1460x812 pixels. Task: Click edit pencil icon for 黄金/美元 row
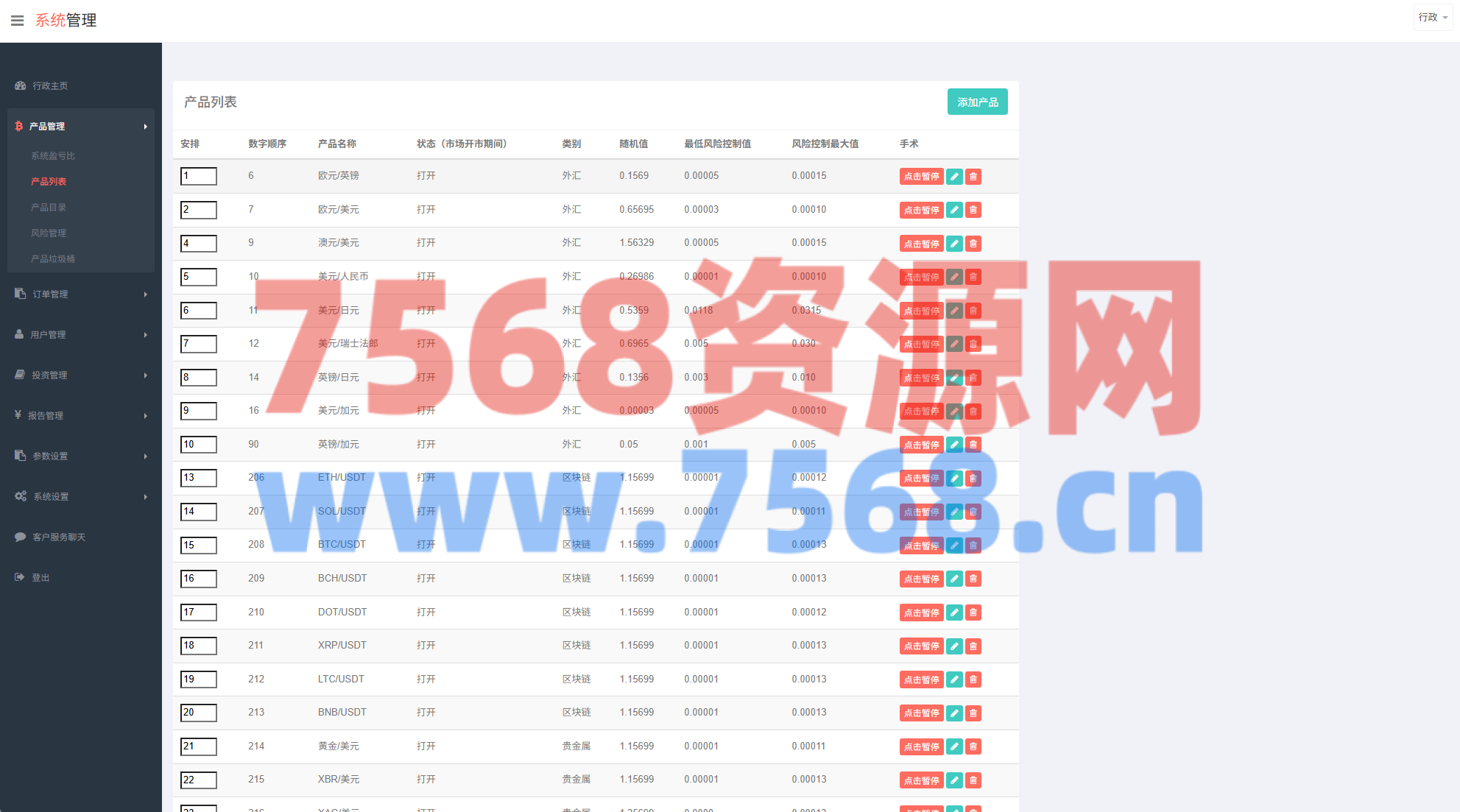954,746
